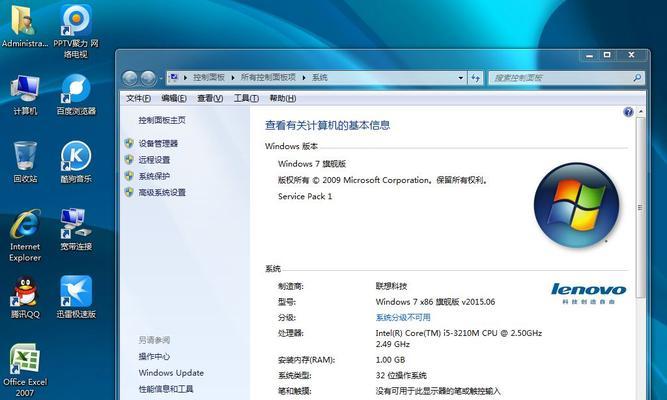Click the shield icon beside 系统保护
Image resolution: width=667 pixels, height=400 pixels.
tap(129, 176)
